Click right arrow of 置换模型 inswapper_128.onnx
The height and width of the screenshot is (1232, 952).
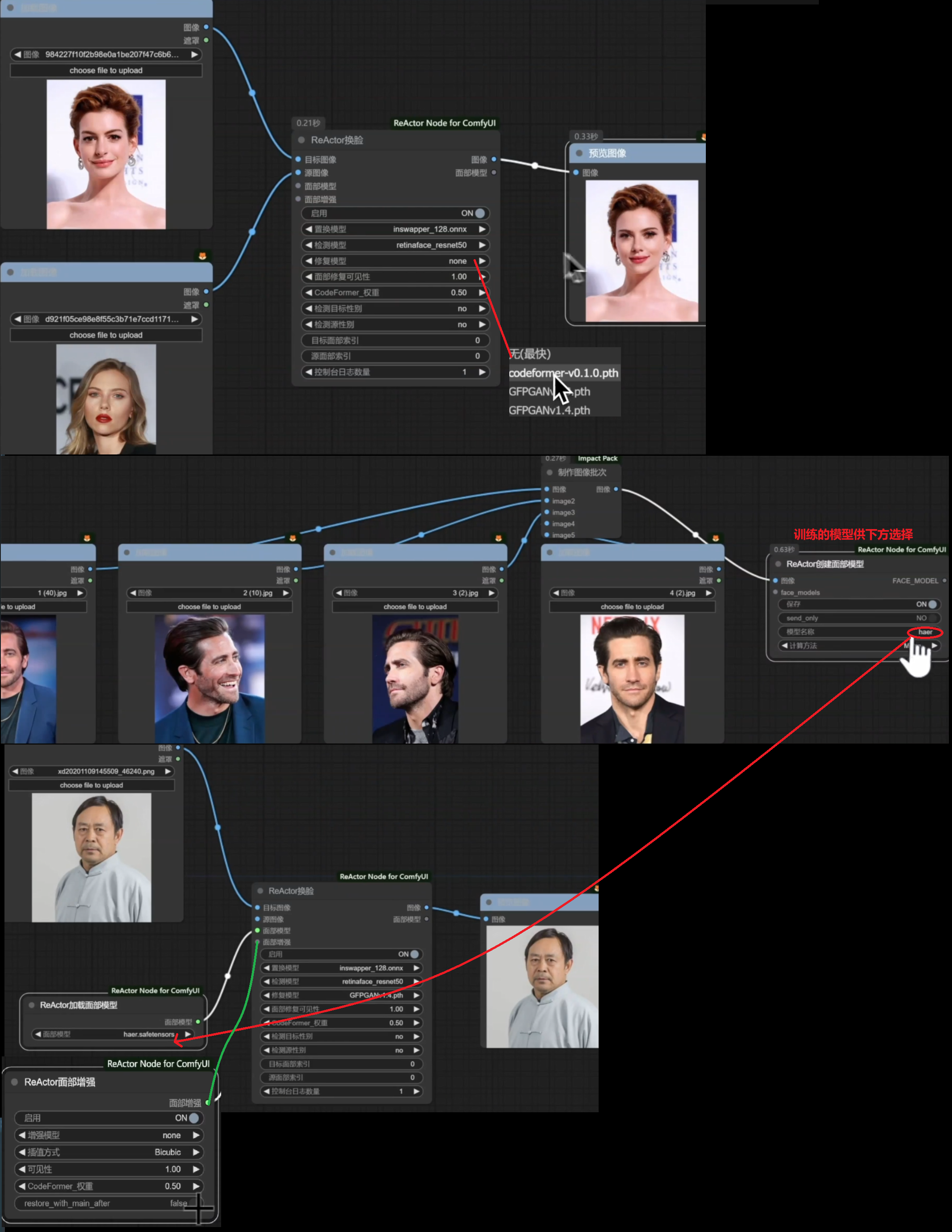coord(482,230)
